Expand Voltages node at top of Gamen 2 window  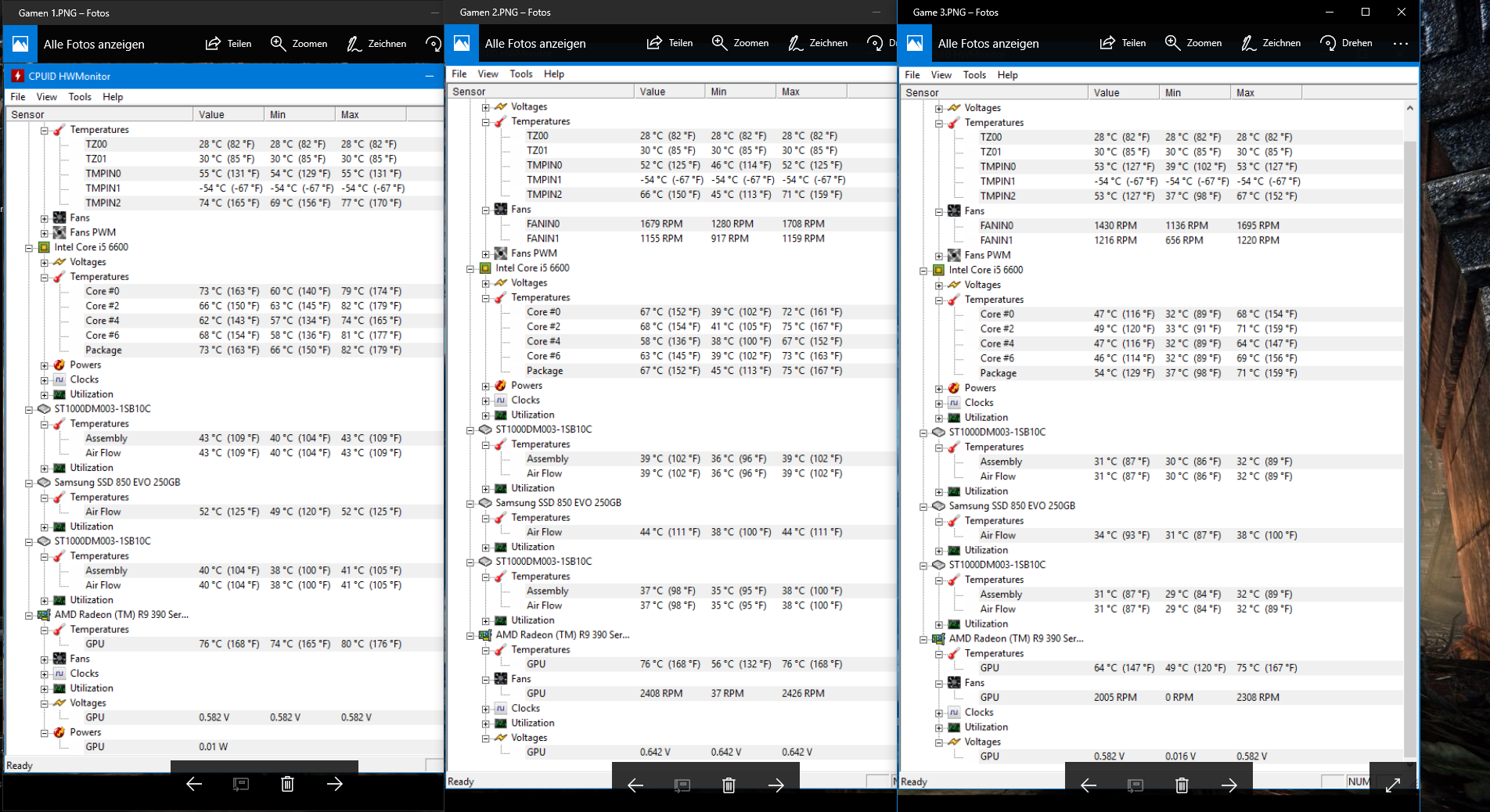(x=486, y=107)
